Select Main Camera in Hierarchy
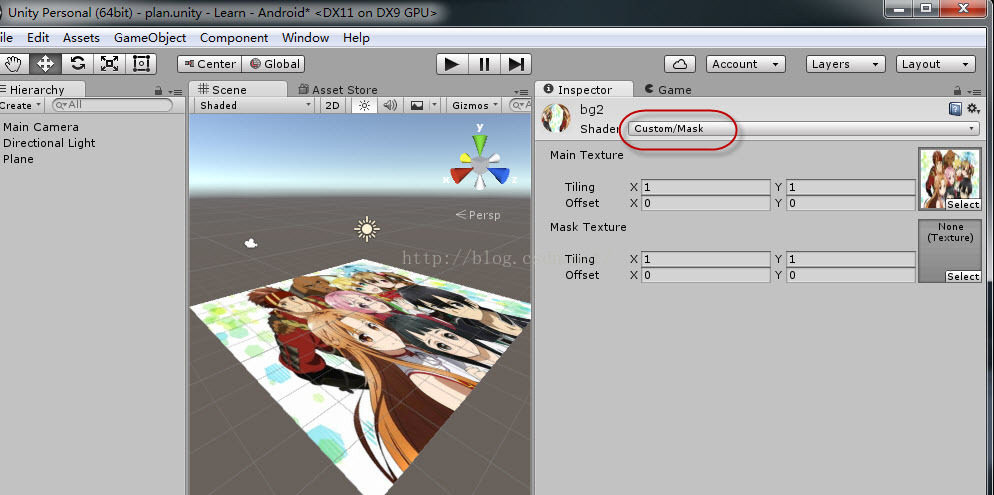Viewport: 994px width, 495px height. 41,127
